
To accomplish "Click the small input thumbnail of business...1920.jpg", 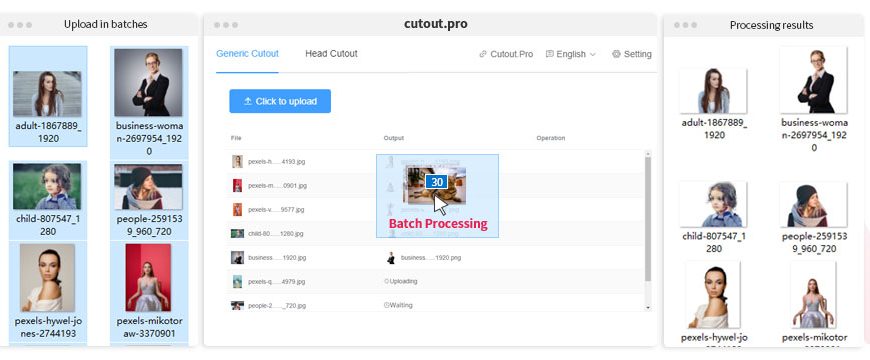I will 237,257.
